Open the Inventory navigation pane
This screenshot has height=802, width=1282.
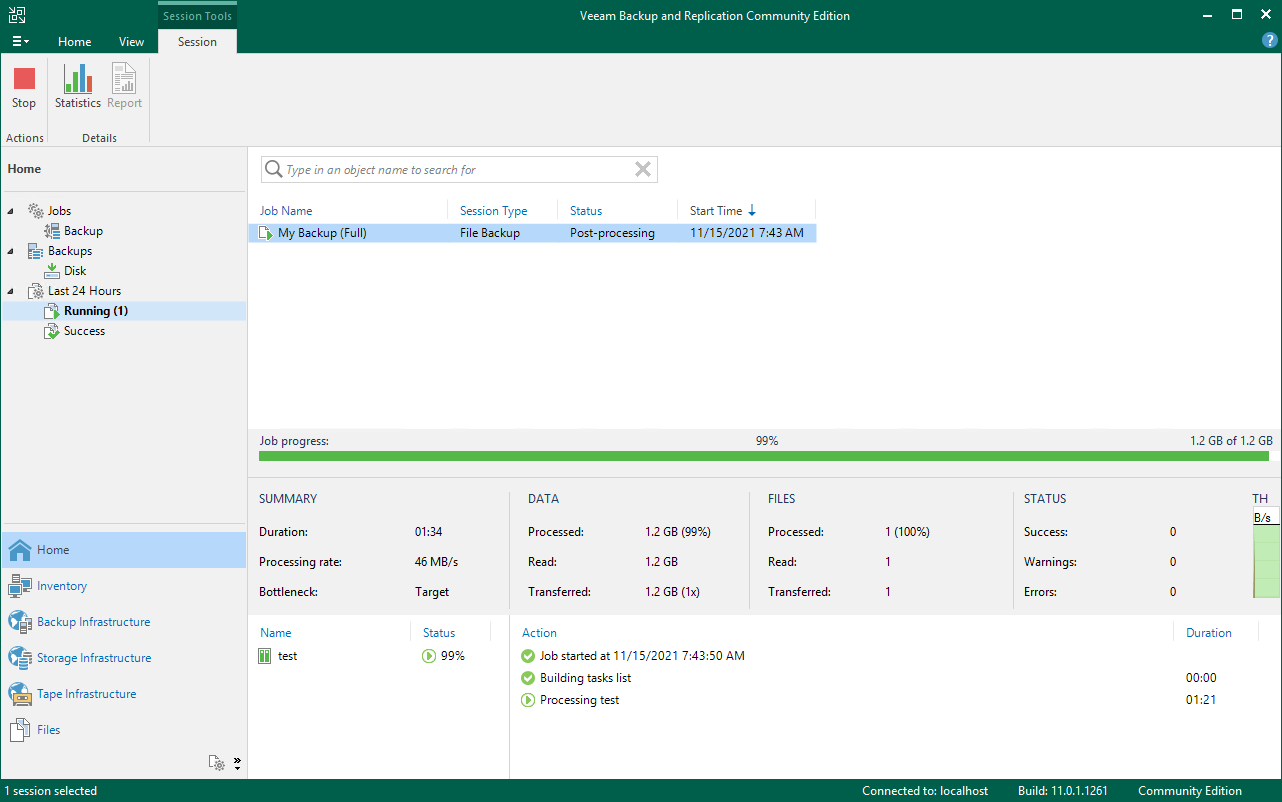click(x=123, y=586)
